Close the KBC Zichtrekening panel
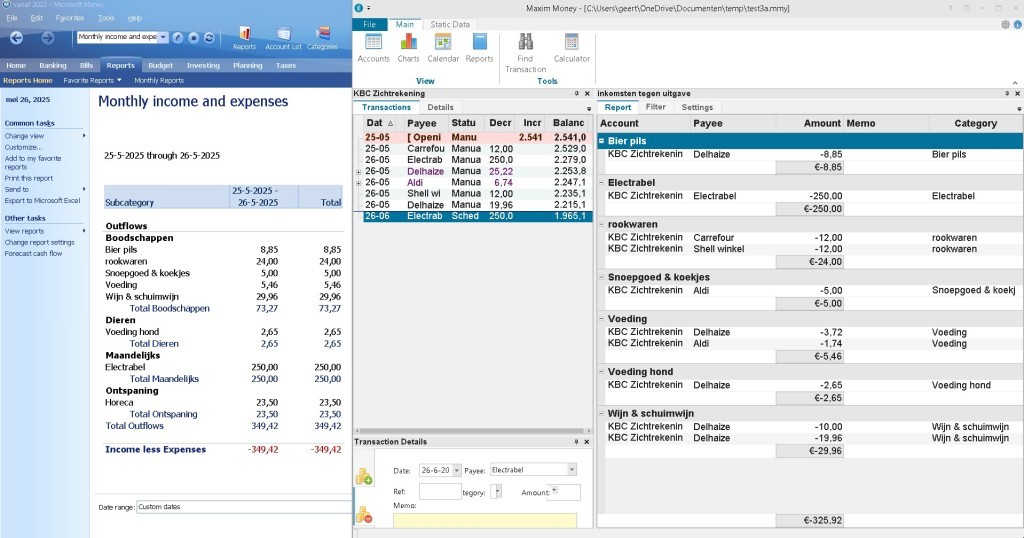 click(x=587, y=93)
